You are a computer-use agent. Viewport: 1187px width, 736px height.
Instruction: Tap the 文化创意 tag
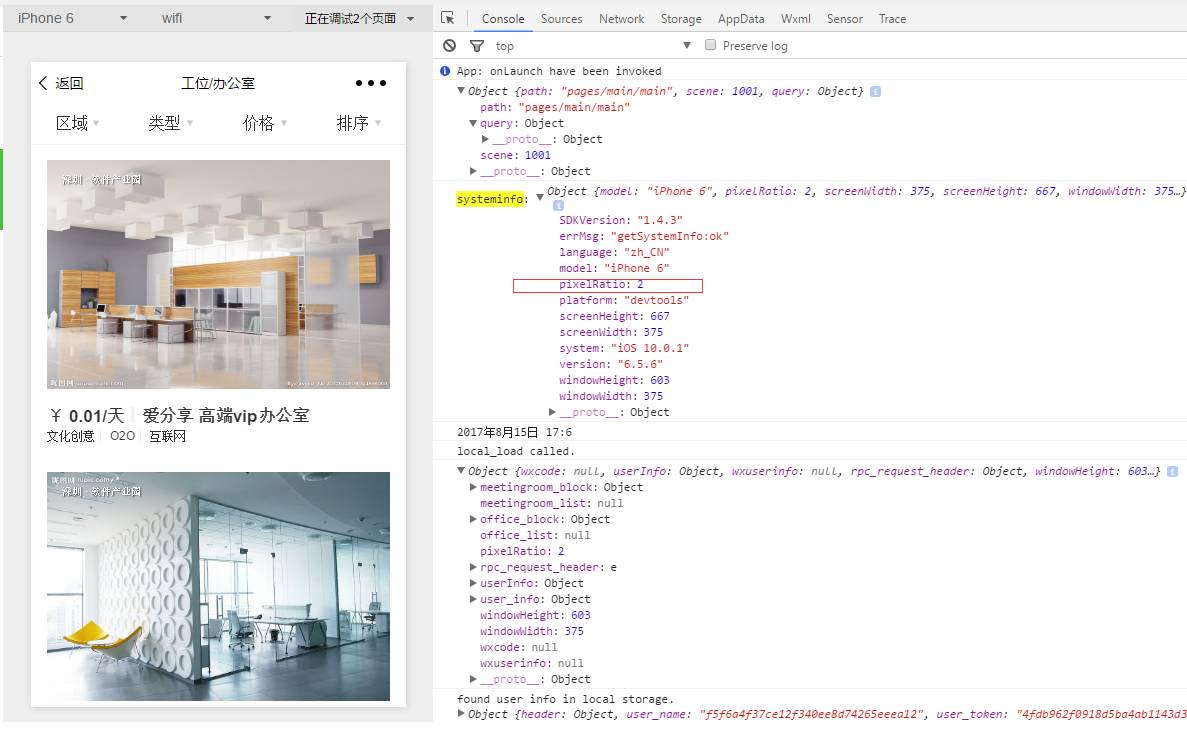[70, 436]
